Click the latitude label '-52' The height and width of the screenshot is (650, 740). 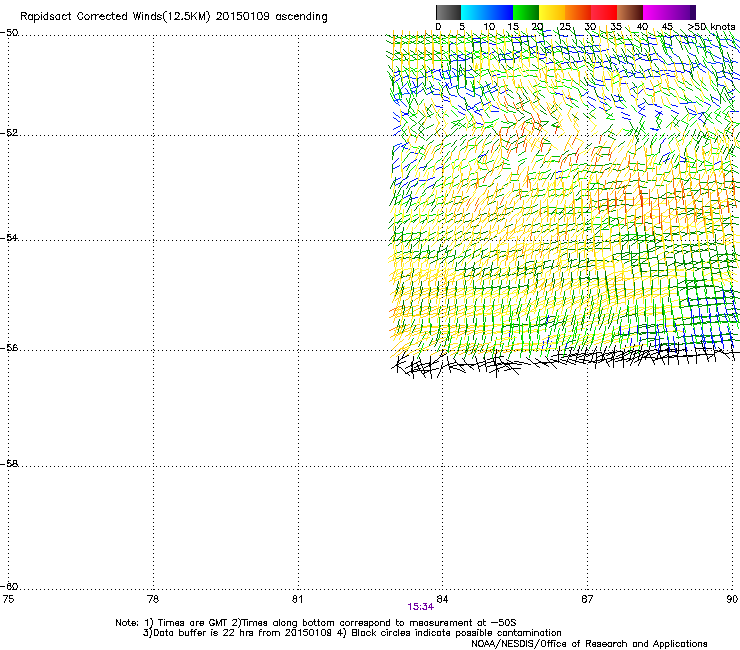tap(9, 133)
